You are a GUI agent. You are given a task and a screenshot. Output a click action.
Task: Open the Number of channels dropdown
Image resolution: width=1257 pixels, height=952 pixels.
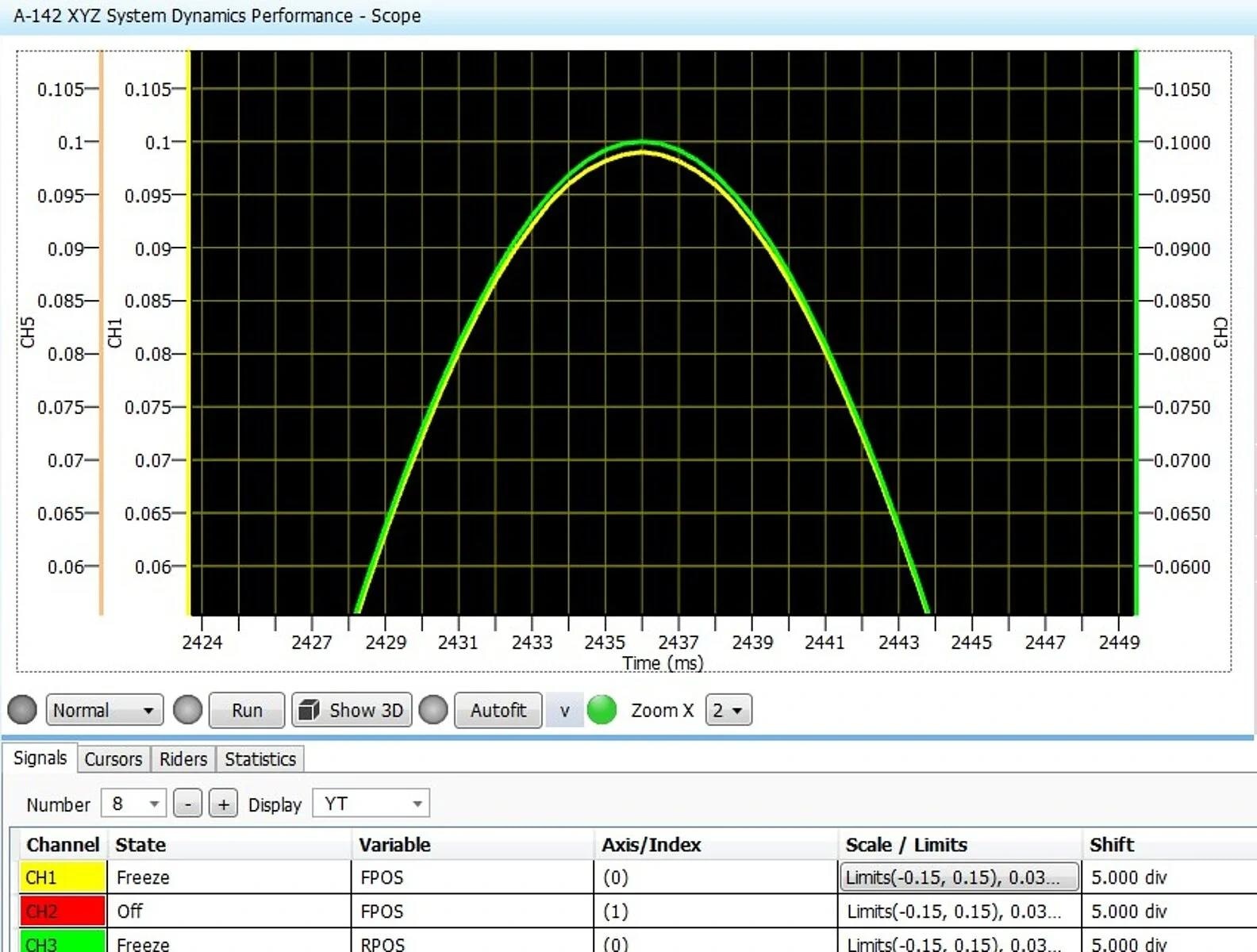coord(133,804)
